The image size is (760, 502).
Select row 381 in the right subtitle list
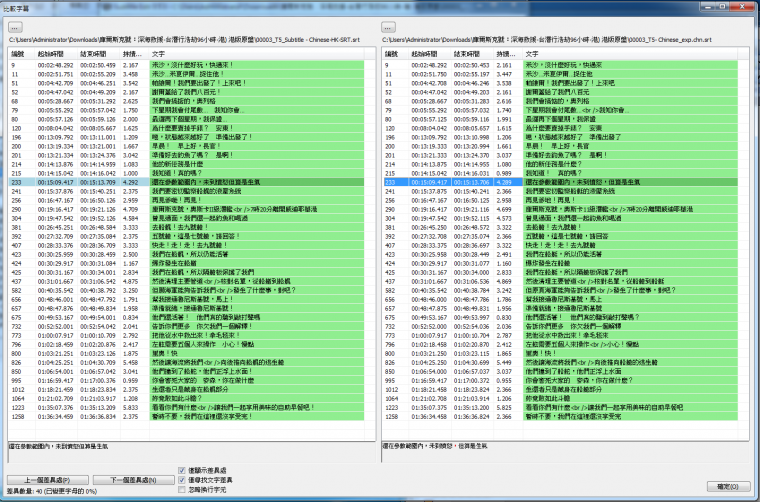(x=560, y=227)
